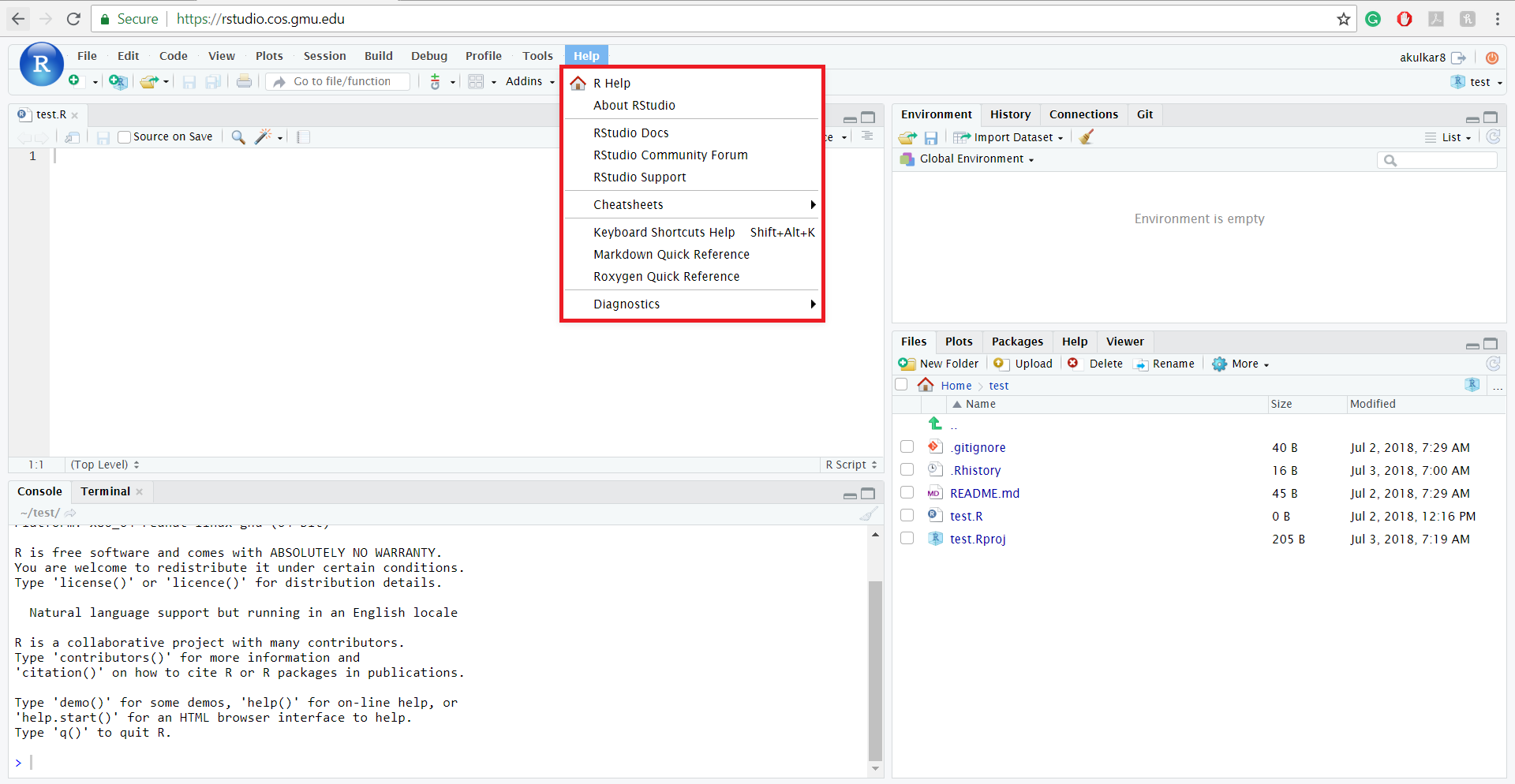Click the refresh Environment pane icon

coord(1493,136)
